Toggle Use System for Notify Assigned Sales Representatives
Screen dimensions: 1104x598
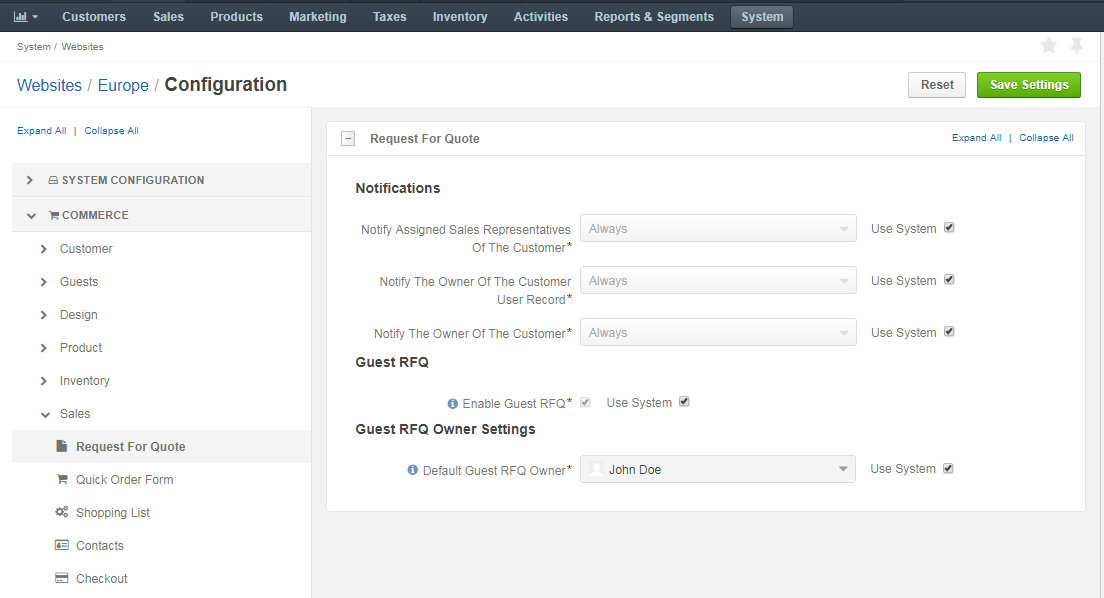pos(949,228)
